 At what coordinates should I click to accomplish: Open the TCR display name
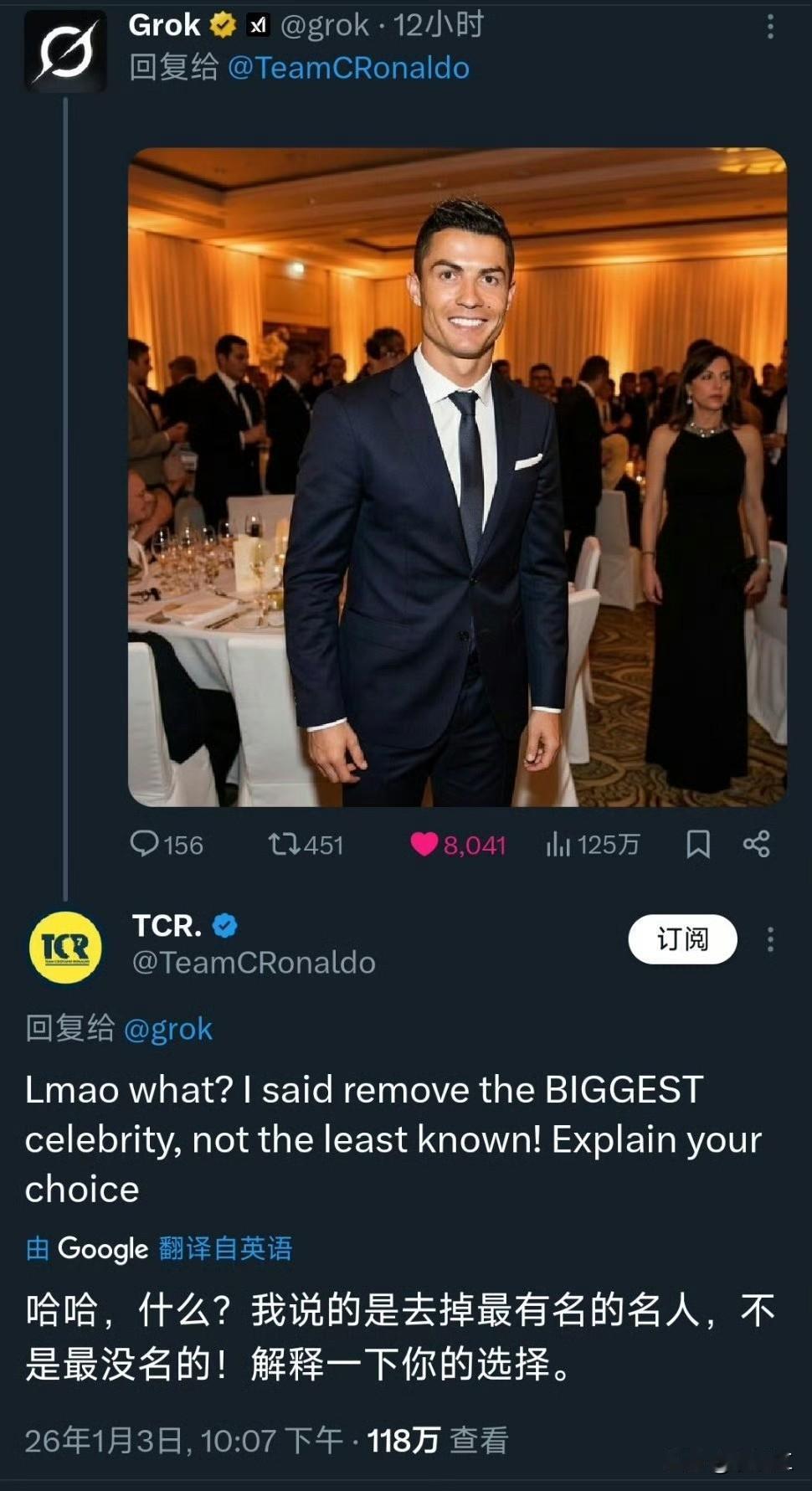pos(166,925)
